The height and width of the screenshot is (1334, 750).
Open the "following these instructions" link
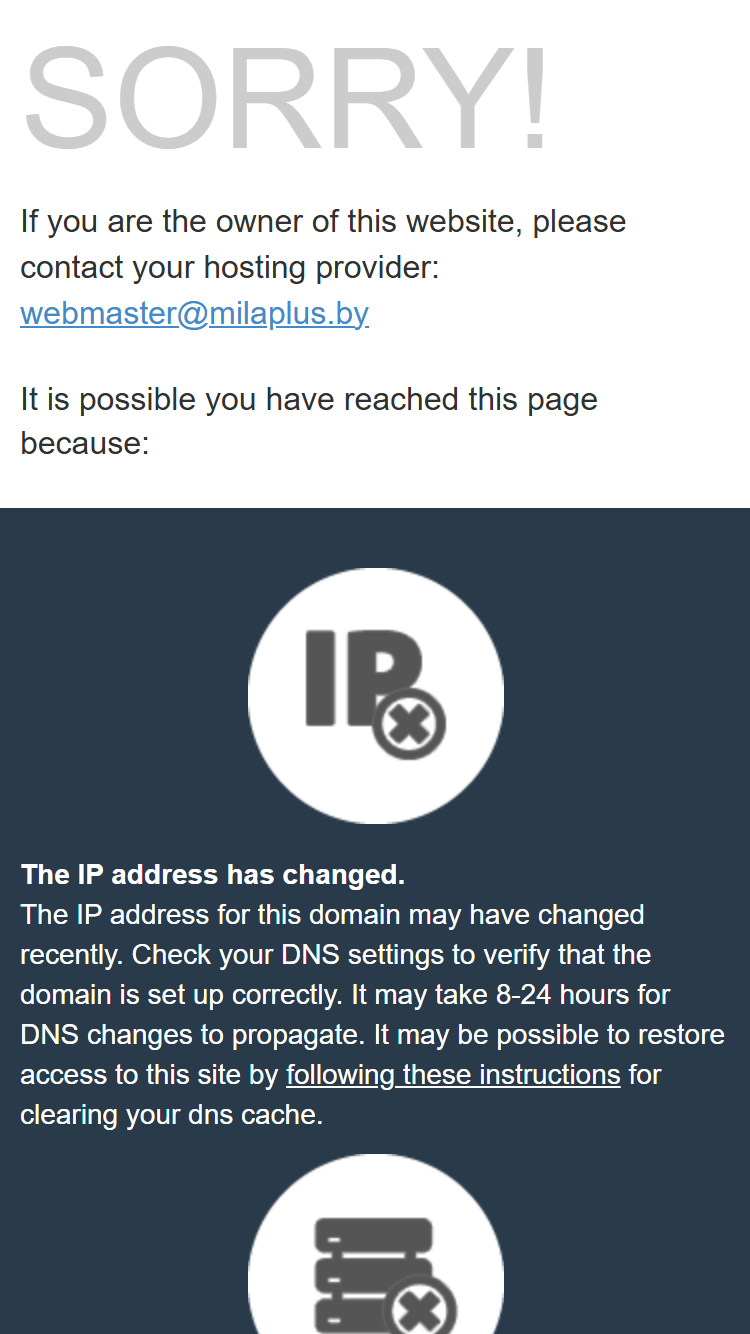(x=453, y=1075)
